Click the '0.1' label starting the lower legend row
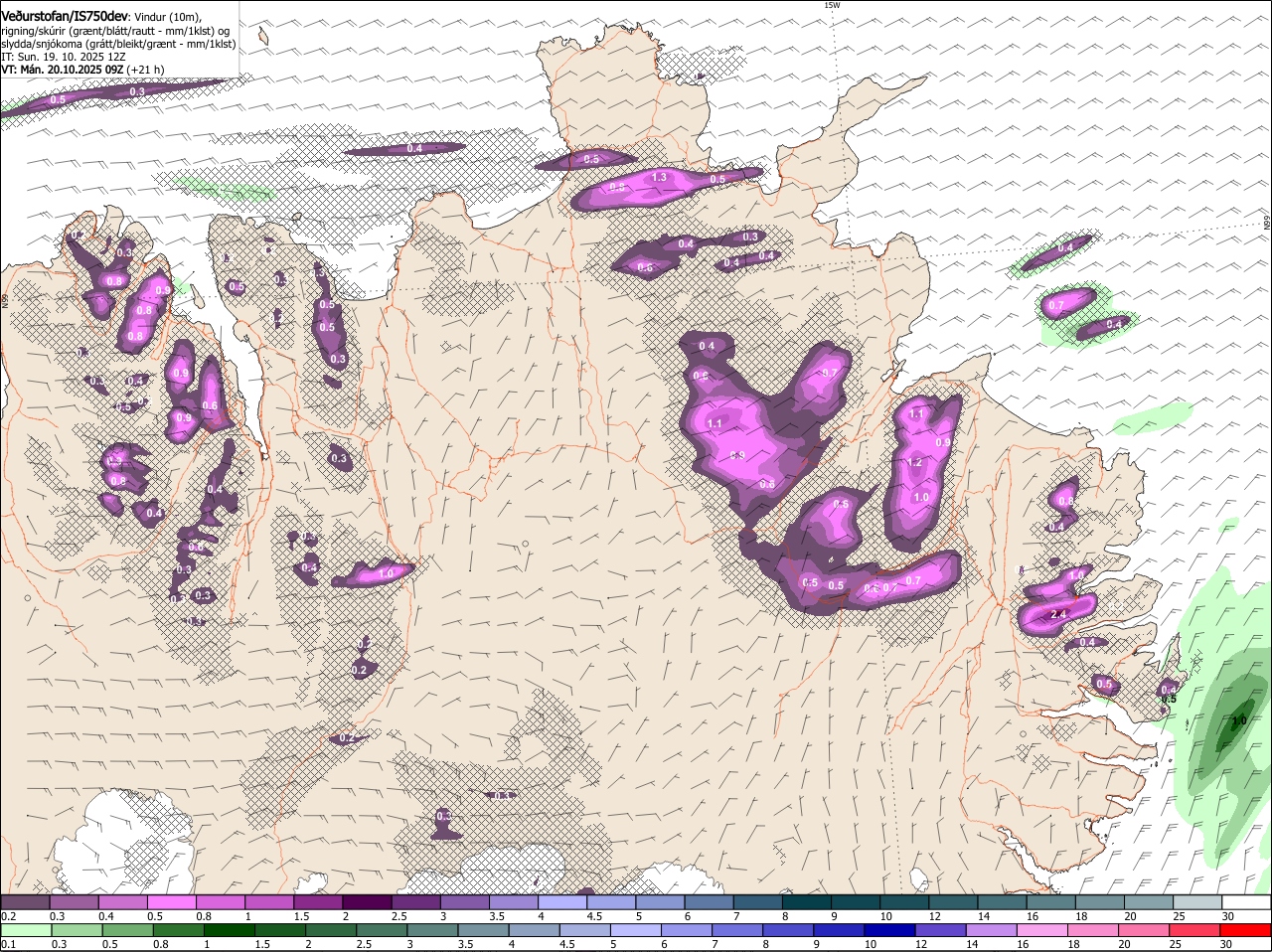This screenshot has height=952, width=1272. coord(8,944)
